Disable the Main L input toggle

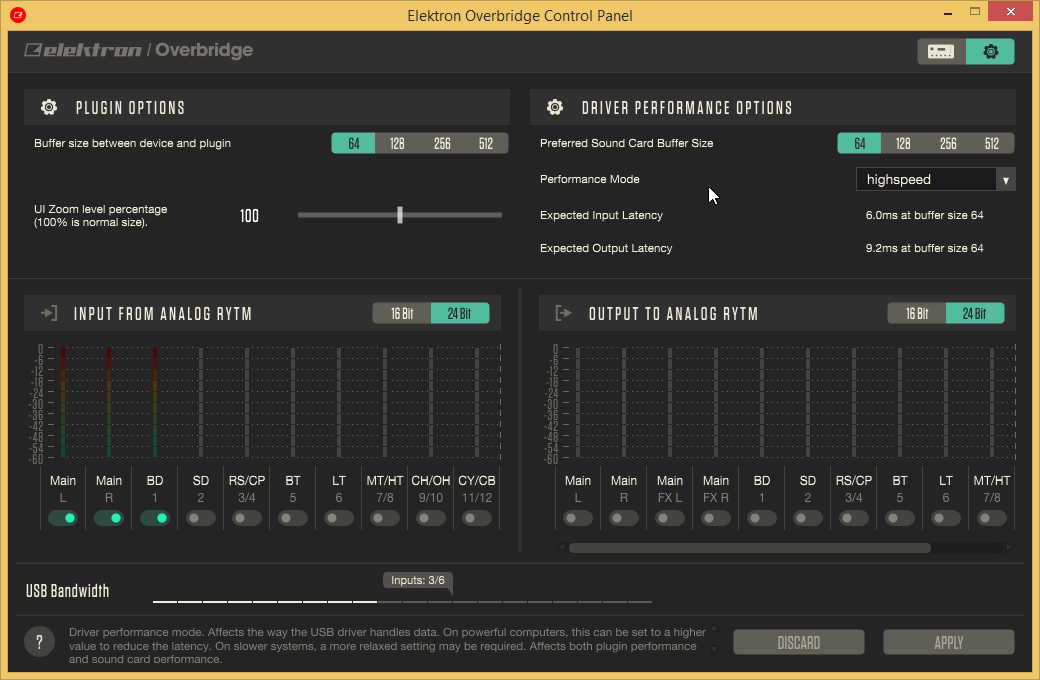click(63, 518)
